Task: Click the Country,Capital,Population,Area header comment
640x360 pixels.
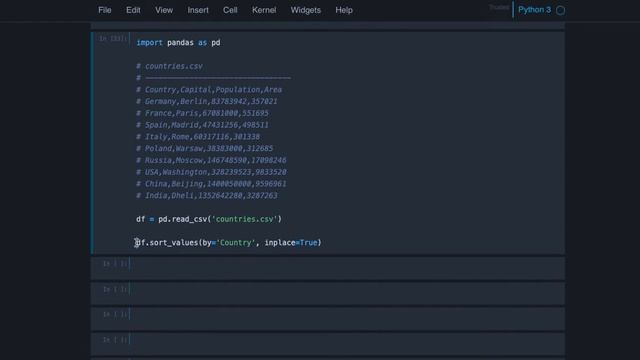Action: (x=209, y=90)
